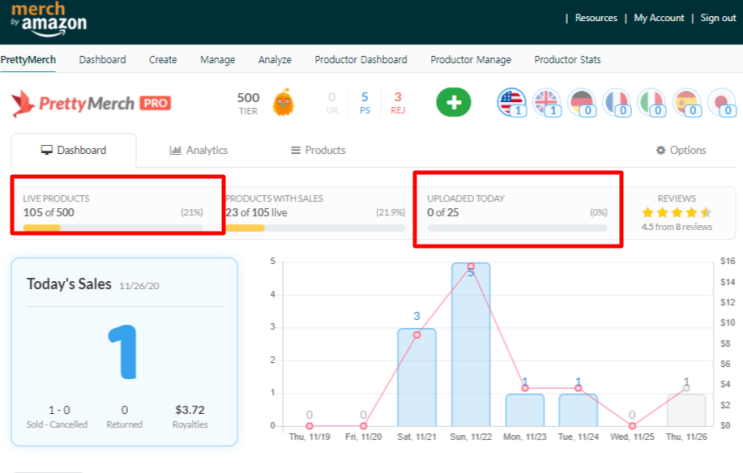The width and height of the screenshot is (743, 473).
Task: Click the Sign out link
Action: tap(718, 18)
